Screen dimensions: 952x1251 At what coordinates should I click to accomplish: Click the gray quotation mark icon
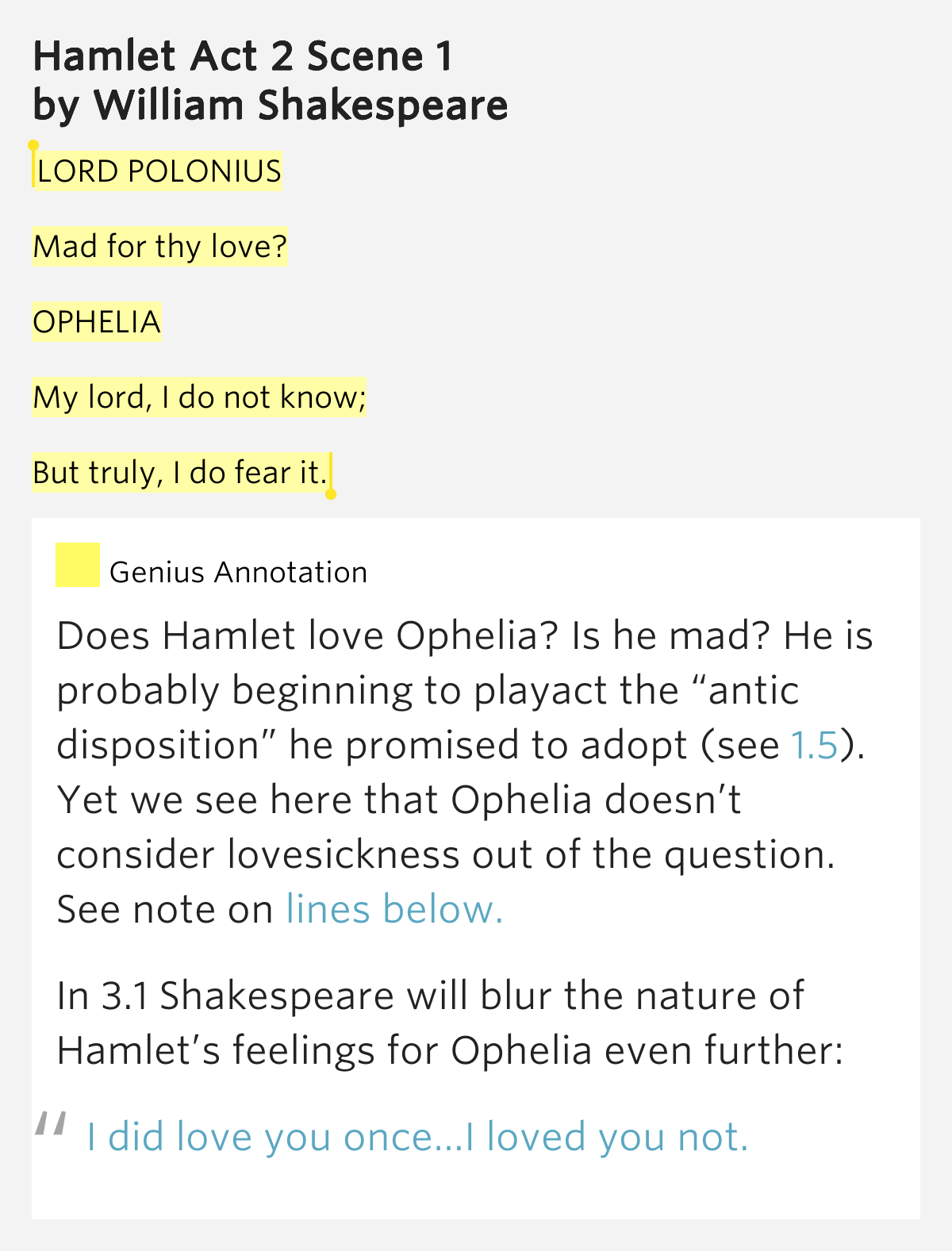(x=51, y=1125)
